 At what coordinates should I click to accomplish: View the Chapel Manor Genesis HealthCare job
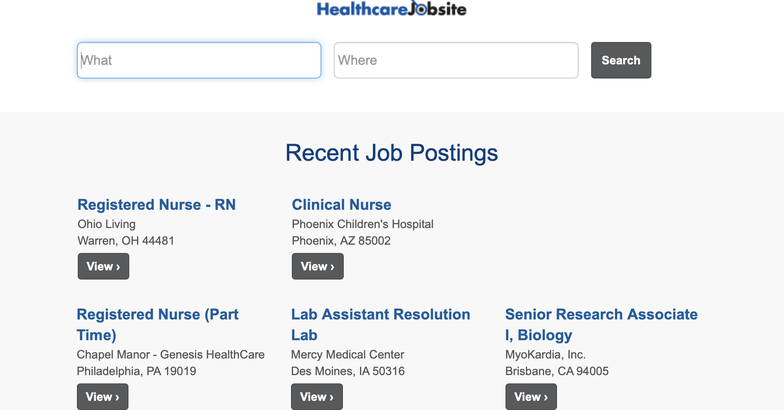(102, 396)
